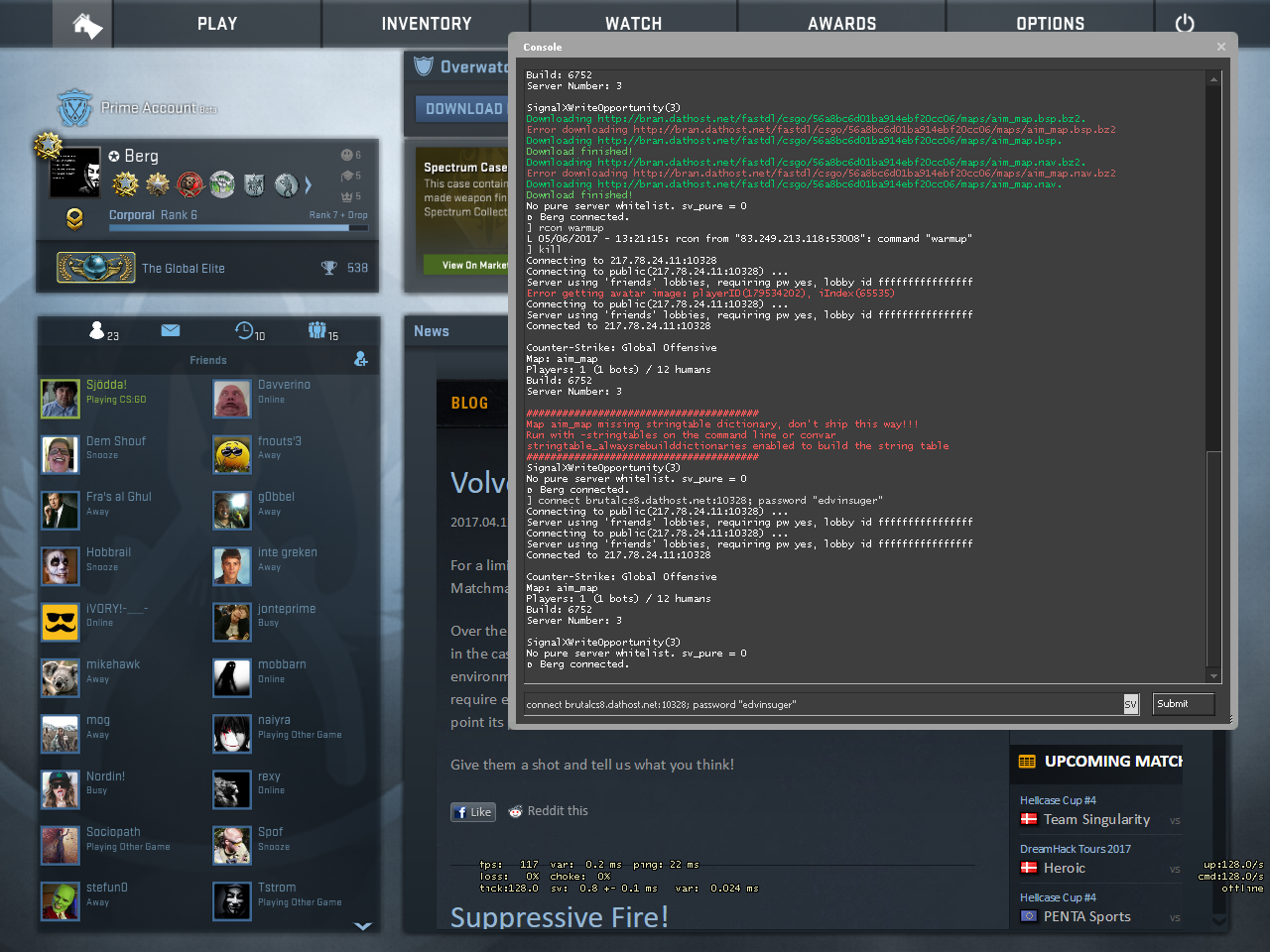Open the friends list tab icon
Image resolution: width=1270 pixels, height=952 pixels.
97,330
